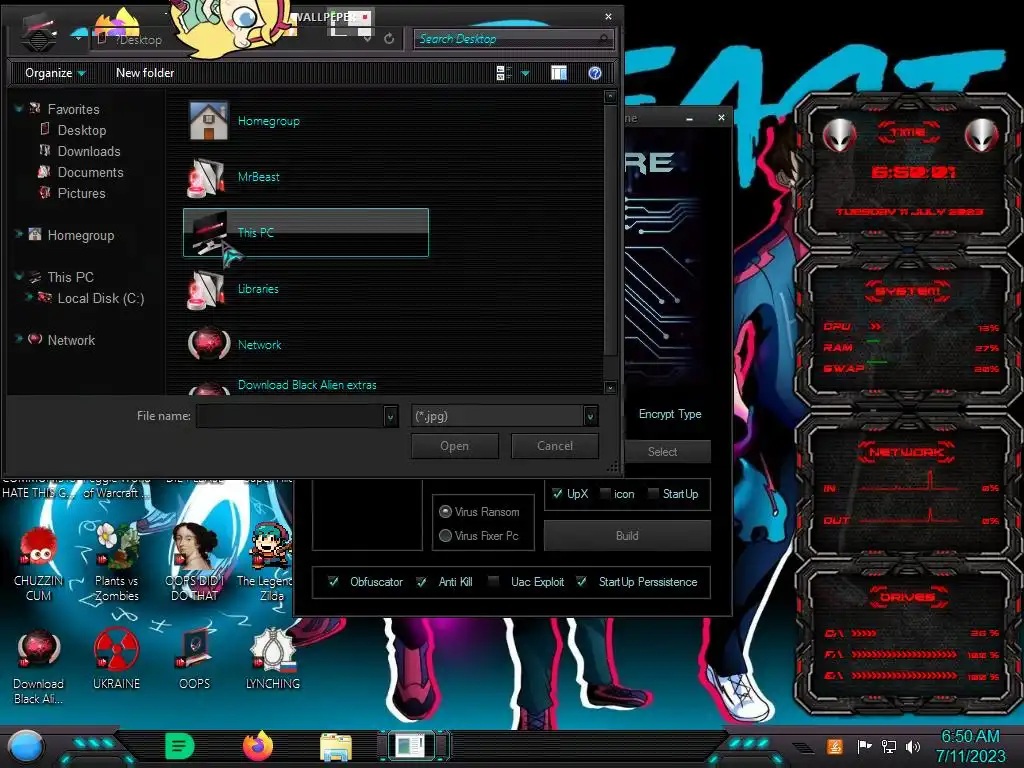The image size is (1024, 768).
Task: Click the Cancel button
Action: [x=554, y=446]
